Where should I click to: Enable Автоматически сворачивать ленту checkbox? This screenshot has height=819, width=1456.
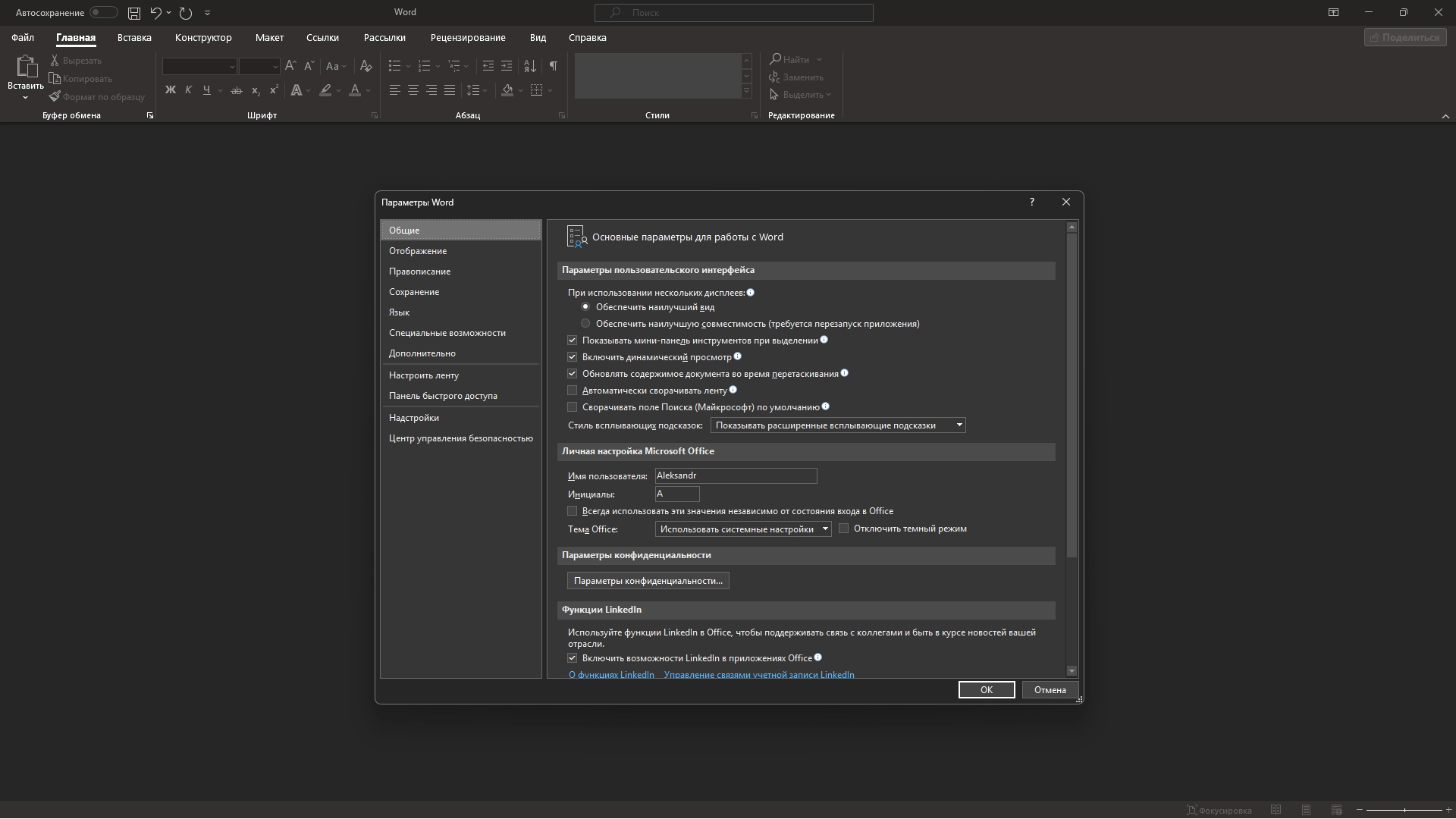pos(573,391)
